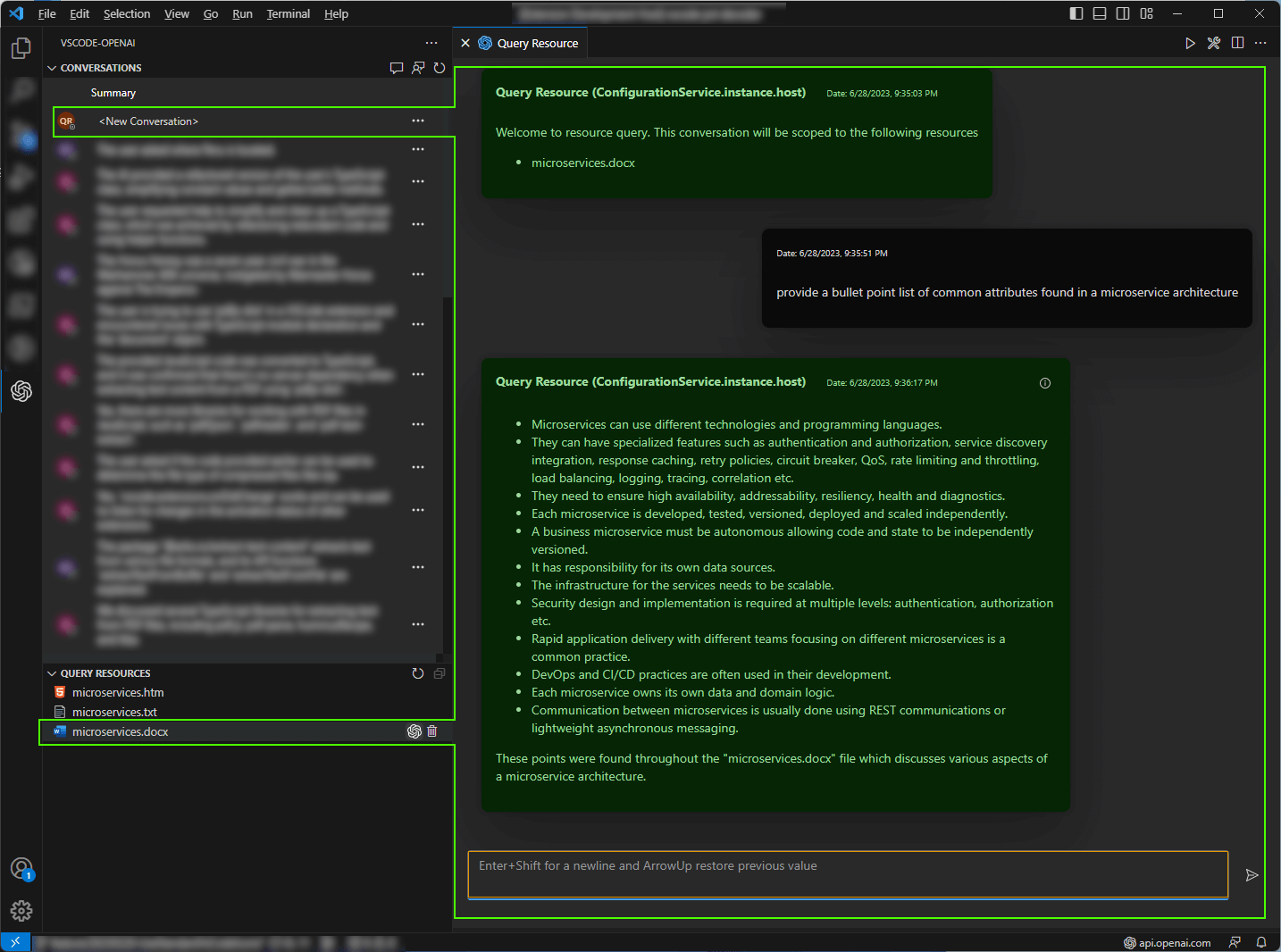
Task: Click the new conversation icon in Conversations header
Action: point(397,68)
